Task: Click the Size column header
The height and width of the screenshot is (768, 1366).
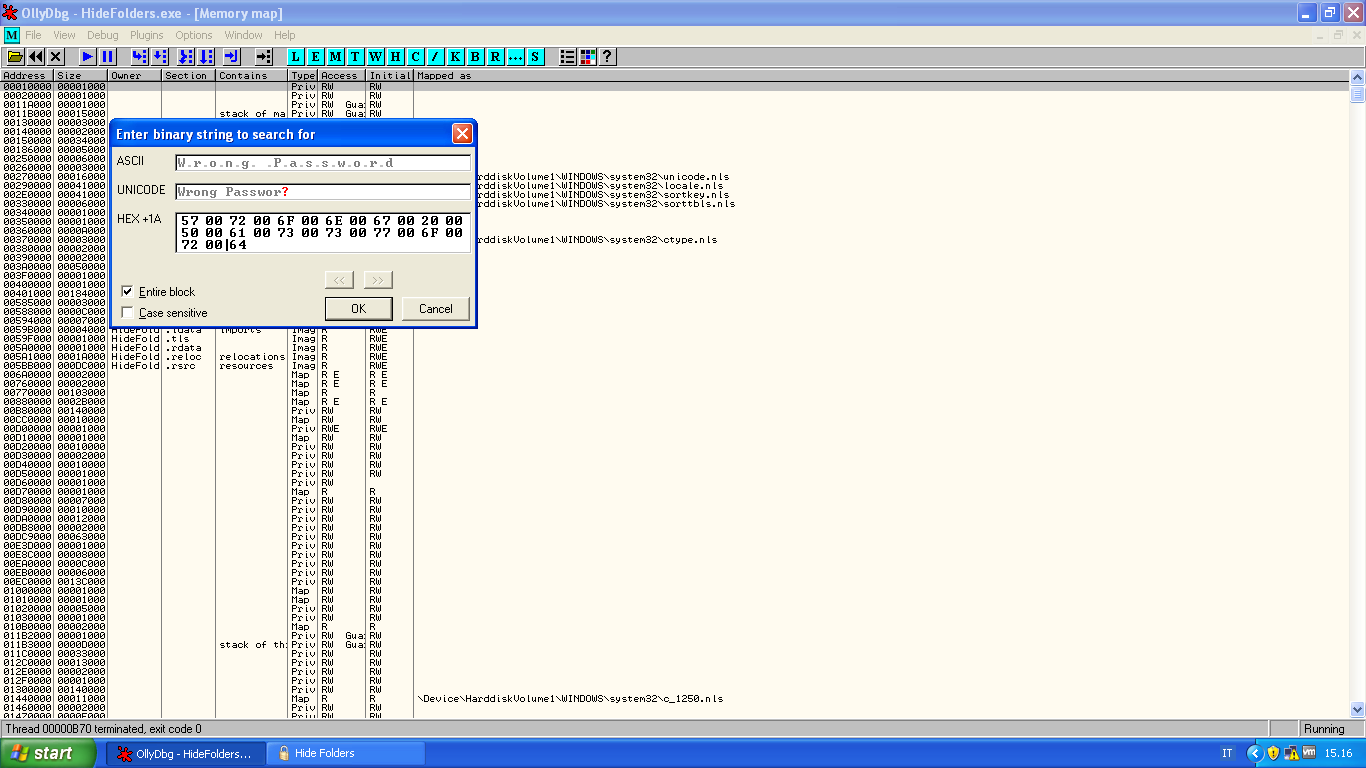Action: (x=80, y=75)
